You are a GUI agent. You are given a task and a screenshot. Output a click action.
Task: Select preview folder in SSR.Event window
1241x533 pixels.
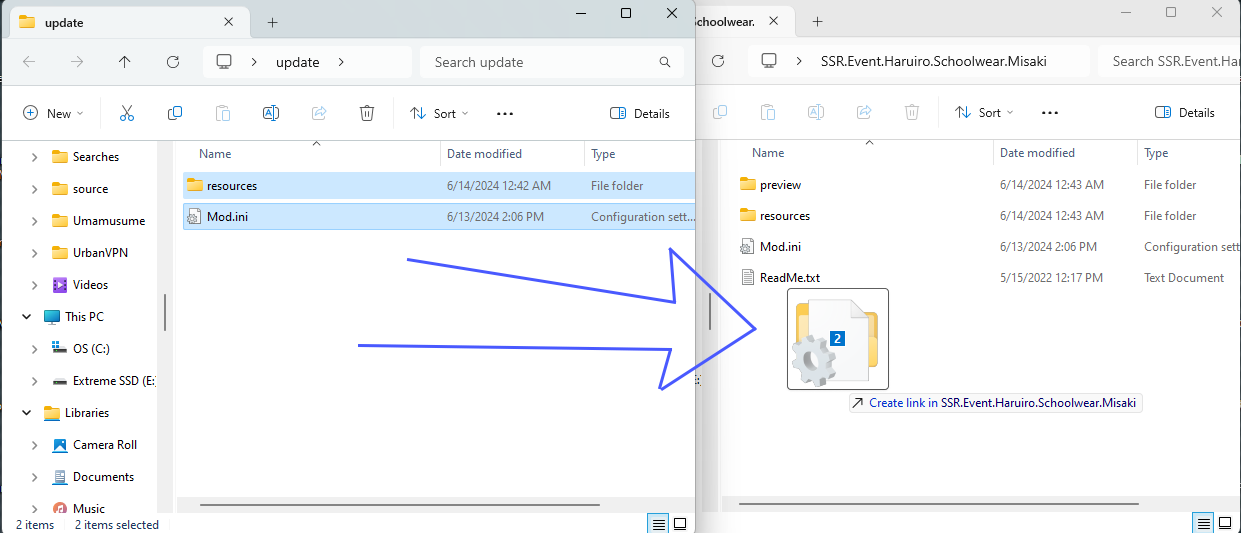click(780, 185)
